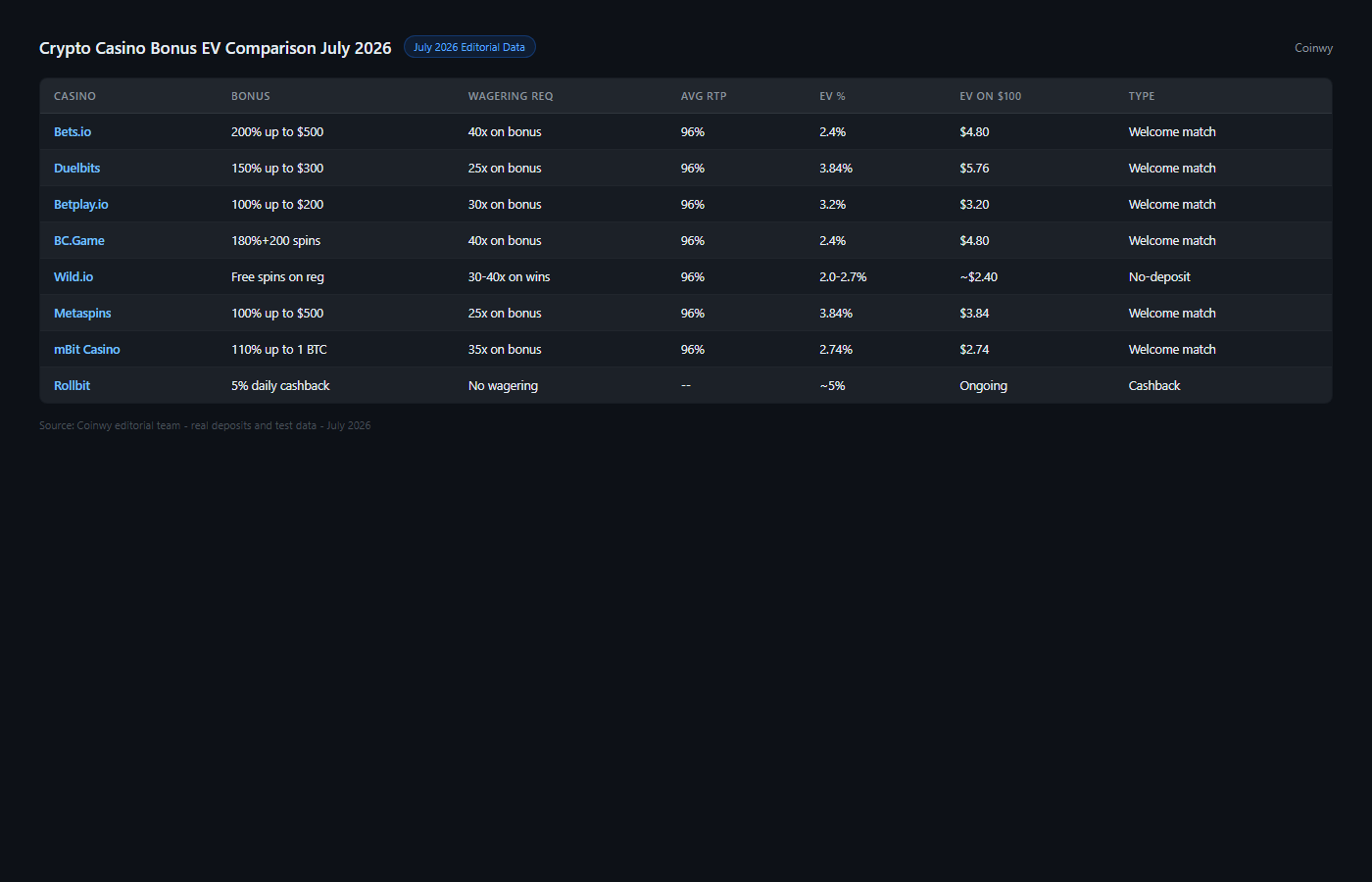The width and height of the screenshot is (1372, 882).
Task: Select the '100% up to $200' bonus cell
Action: (x=277, y=205)
